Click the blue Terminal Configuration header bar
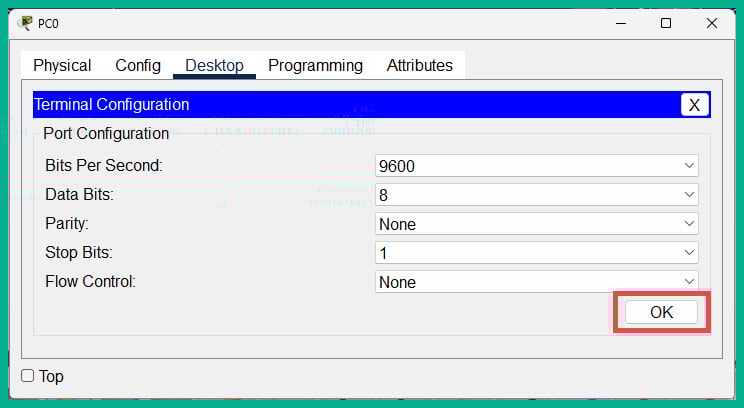The height and width of the screenshot is (408, 744). point(350,105)
